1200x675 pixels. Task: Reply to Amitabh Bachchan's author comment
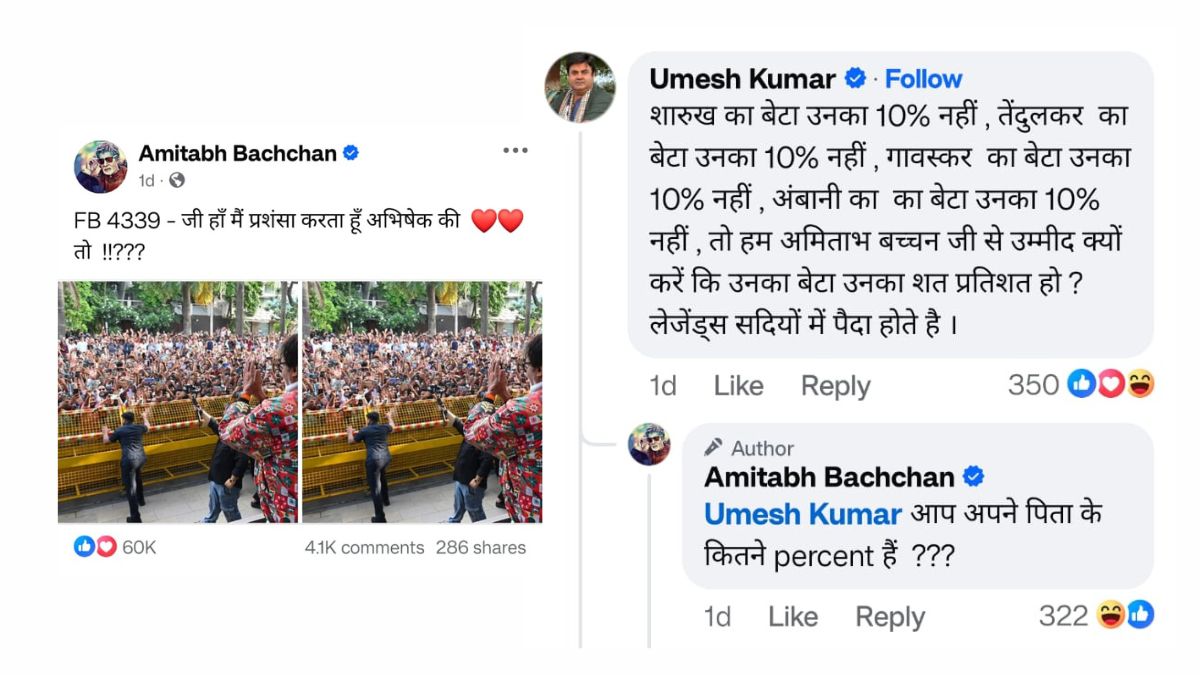click(890, 617)
